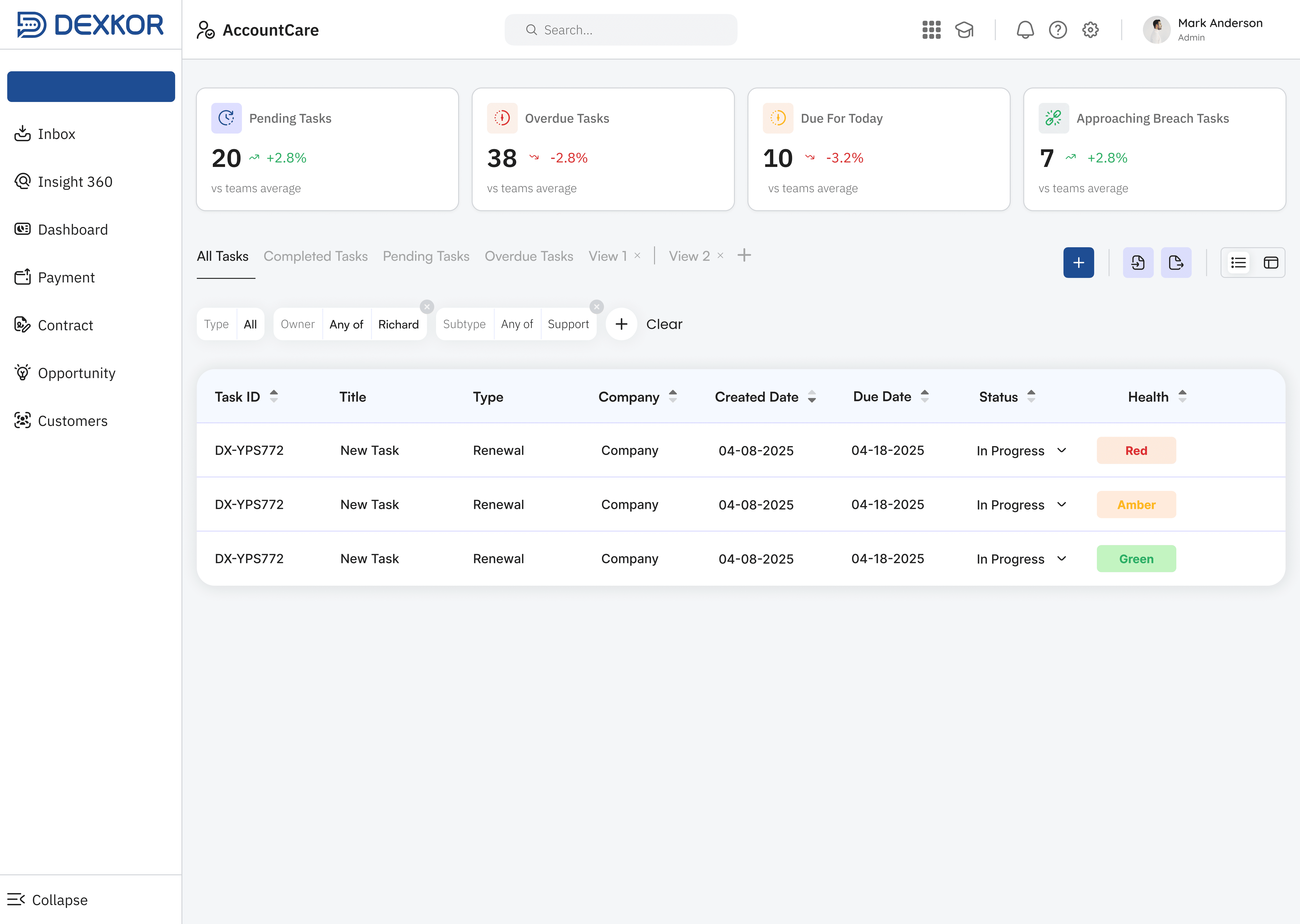Viewport: 1300px width, 924px height.
Task: Click the blue sidebar button
Action: pos(91,86)
